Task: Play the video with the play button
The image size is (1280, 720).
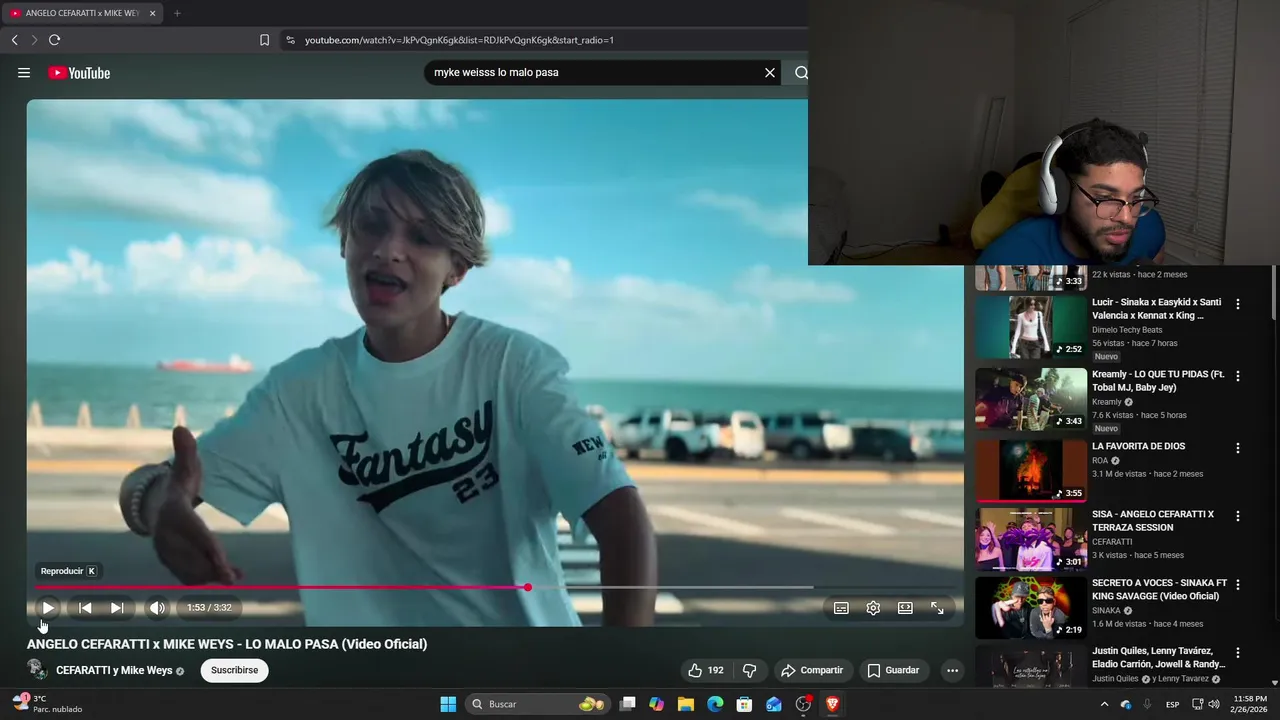Action: (47, 608)
